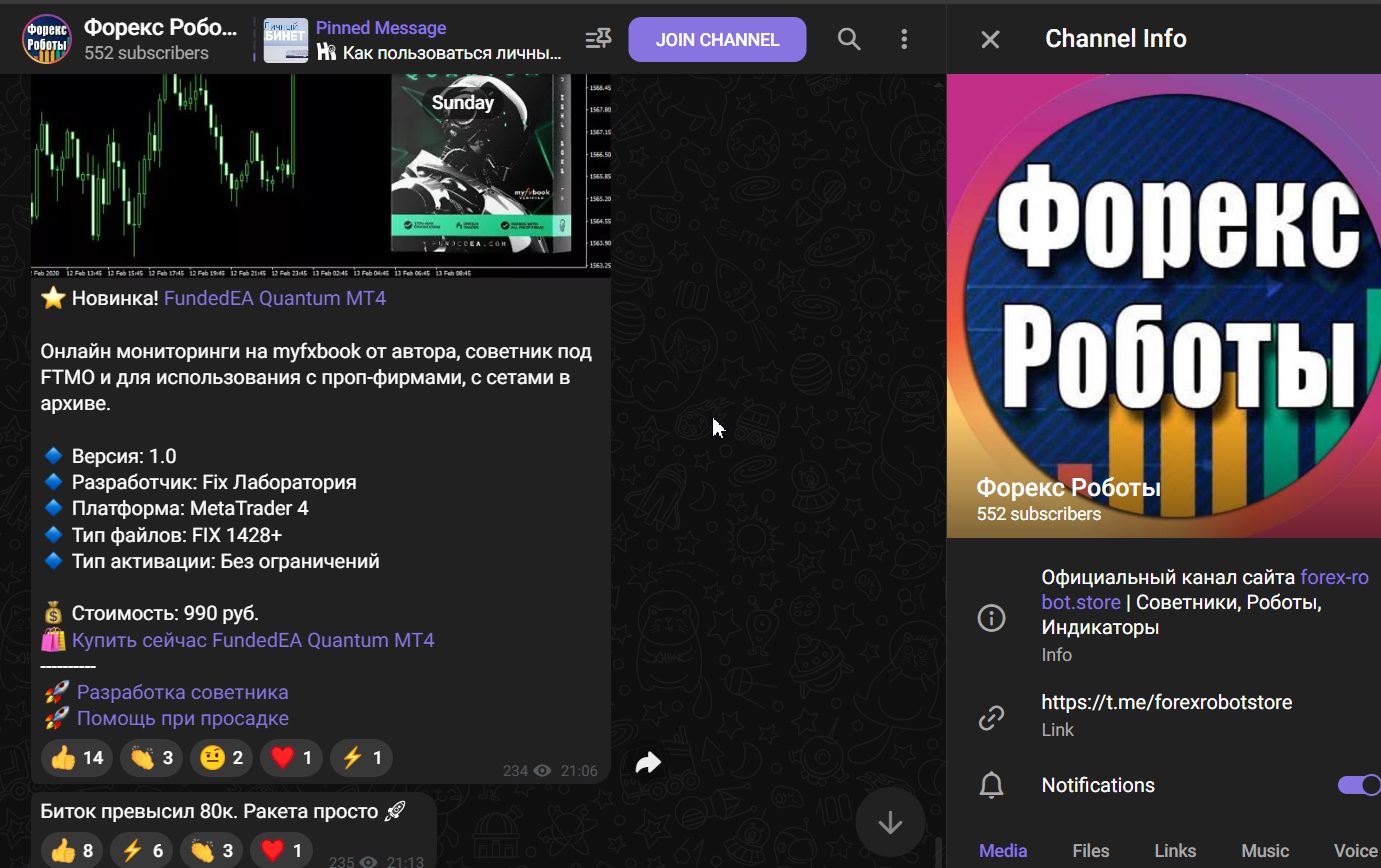Click the Форекс Роботы title in chat header

click(x=160, y=27)
